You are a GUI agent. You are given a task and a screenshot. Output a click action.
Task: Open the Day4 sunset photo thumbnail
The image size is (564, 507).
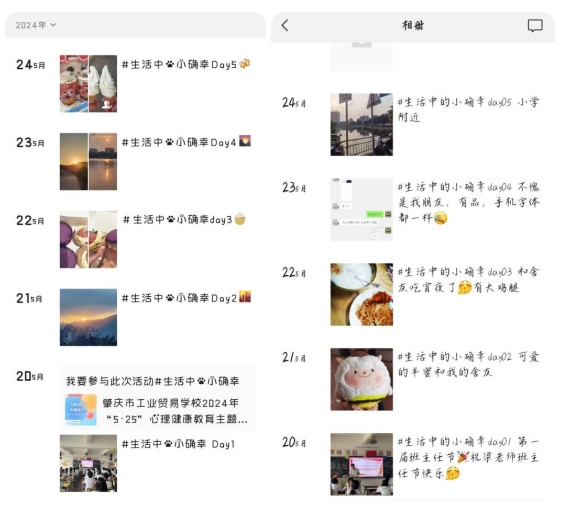(x=88, y=161)
